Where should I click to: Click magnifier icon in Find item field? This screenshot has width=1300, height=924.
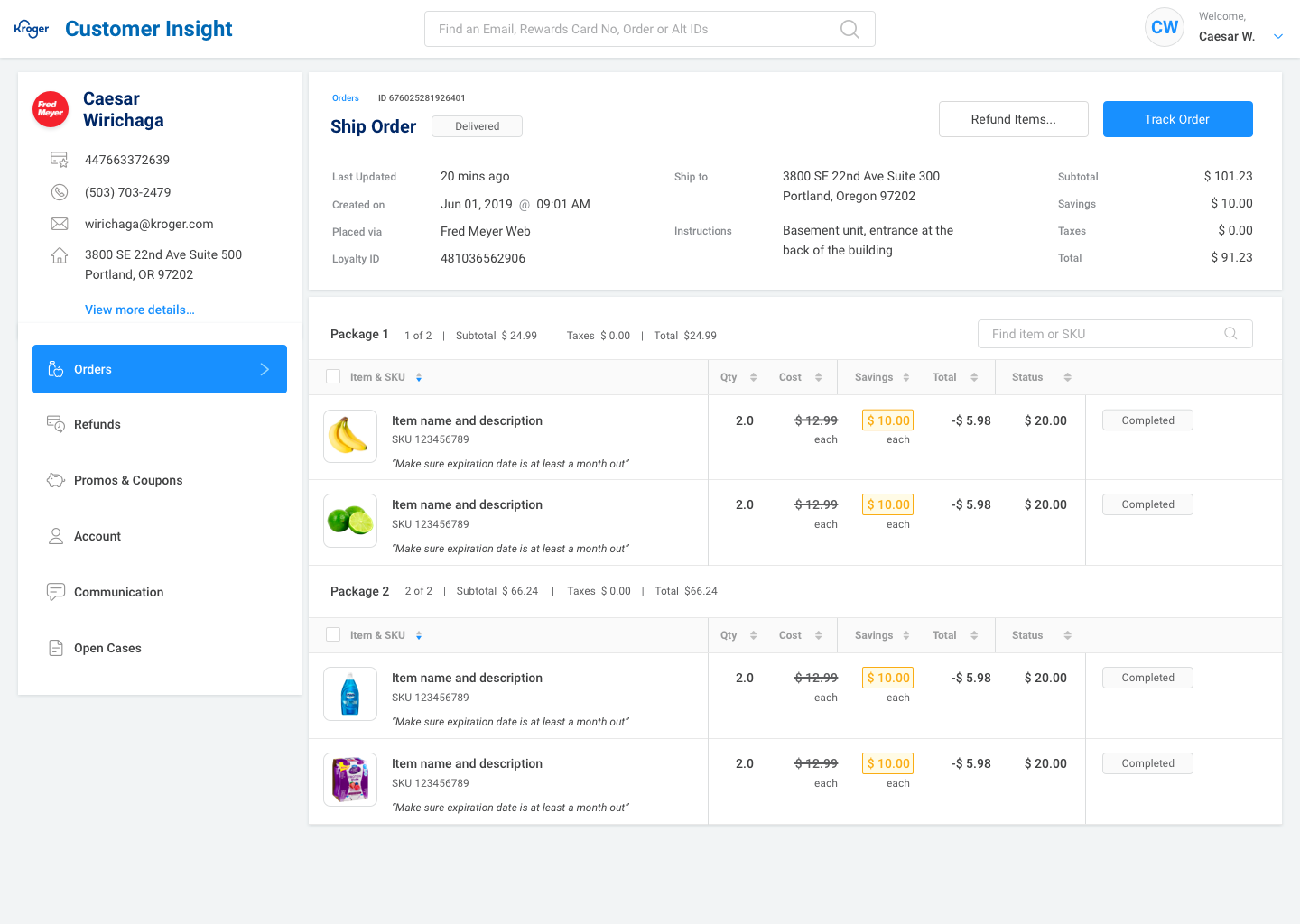(1230, 334)
